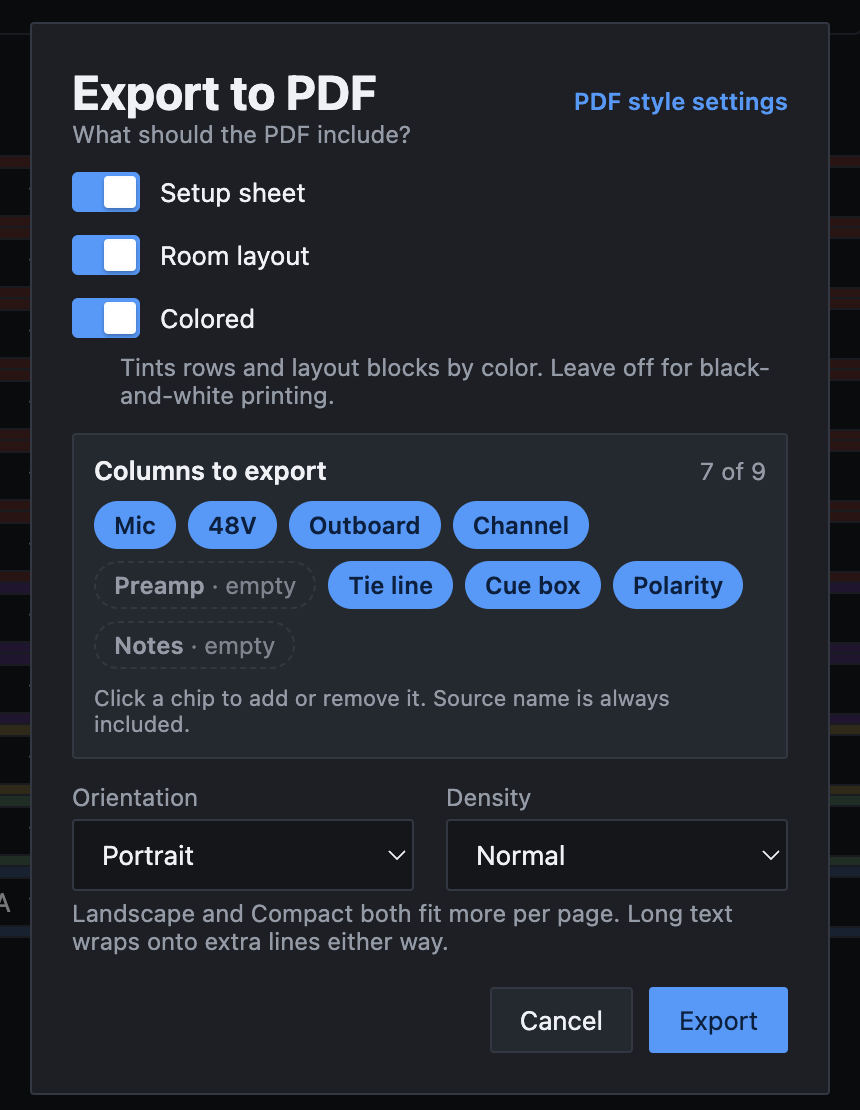
Task: Click the Cancel button
Action: click(561, 1020)
